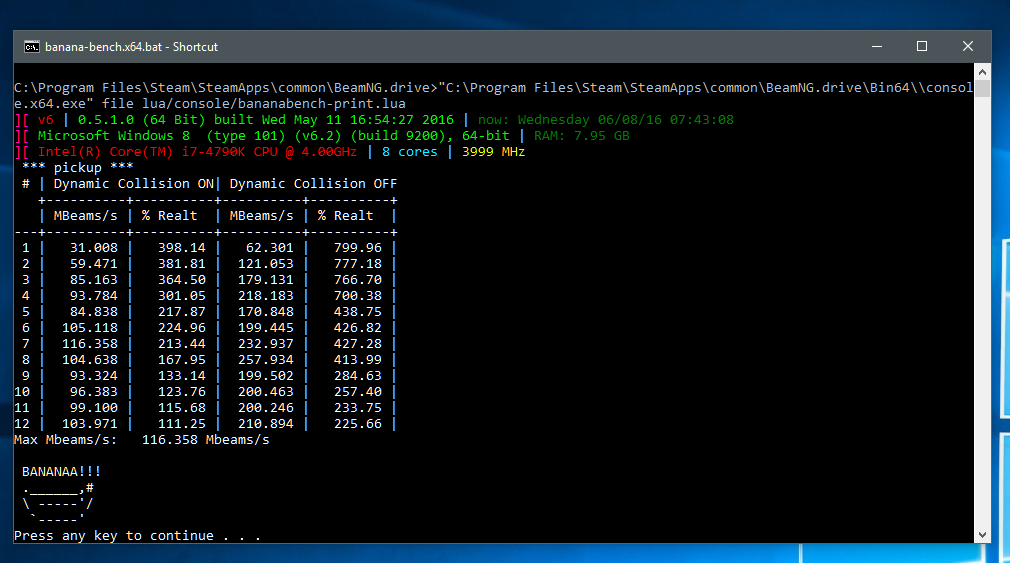Click the '*** pickup ***' heading

(77, 167)
